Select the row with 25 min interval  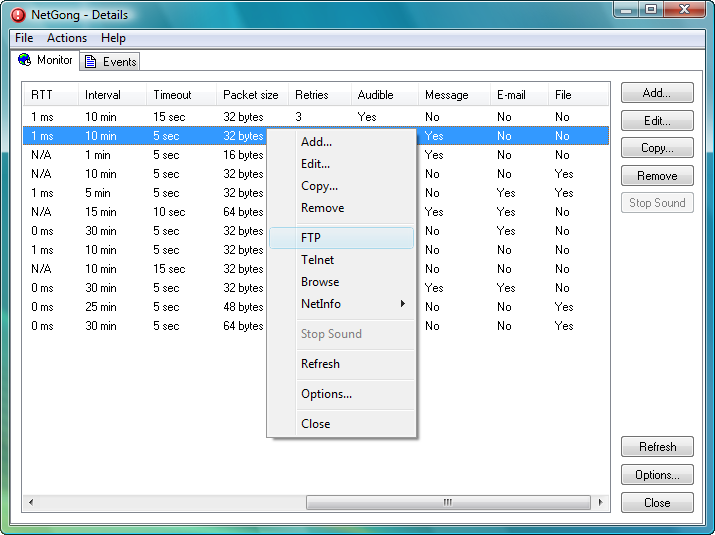[316, 307]
